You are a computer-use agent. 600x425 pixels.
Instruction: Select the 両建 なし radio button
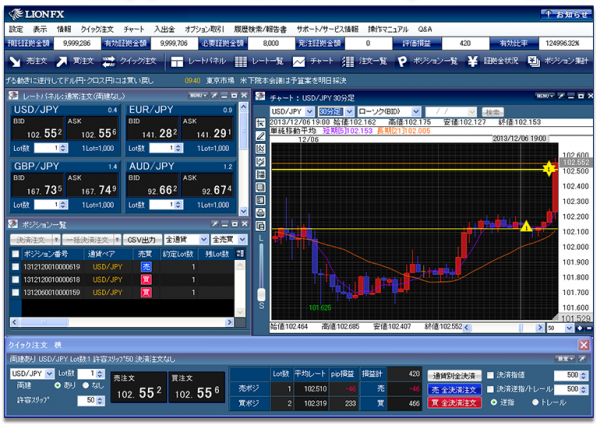pyautogui.click(x=86, y=385)
